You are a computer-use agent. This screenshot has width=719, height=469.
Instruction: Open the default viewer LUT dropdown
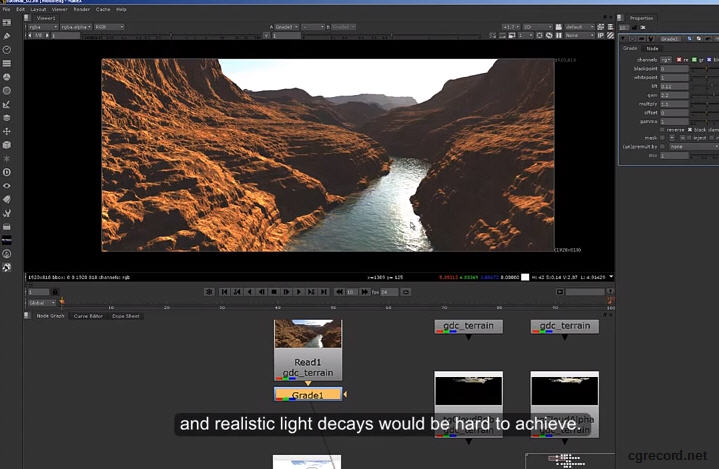(x=579, y=27)
